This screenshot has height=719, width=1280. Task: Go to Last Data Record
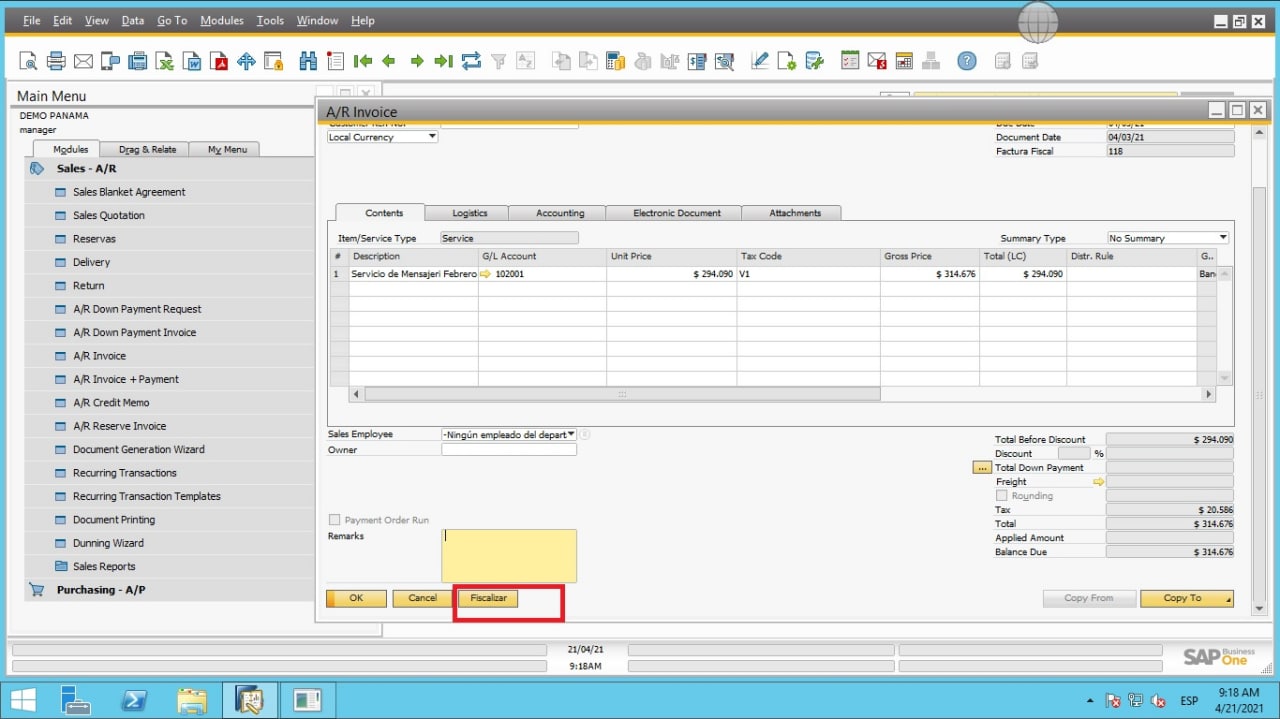(444, 61)
